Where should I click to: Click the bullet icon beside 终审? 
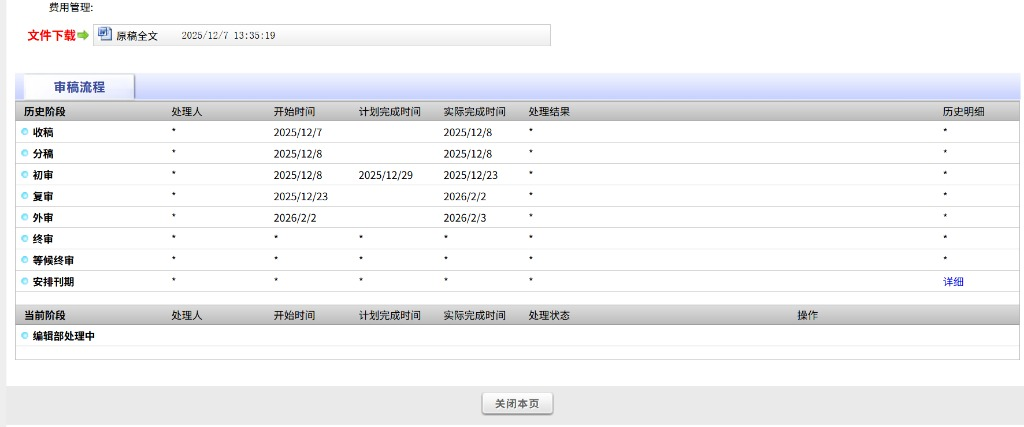pos(25,238)
